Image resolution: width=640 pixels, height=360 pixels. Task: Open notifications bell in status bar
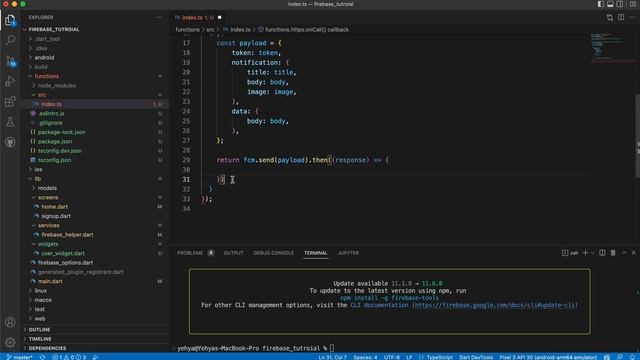pyautogui.click(x=632, y=357)
